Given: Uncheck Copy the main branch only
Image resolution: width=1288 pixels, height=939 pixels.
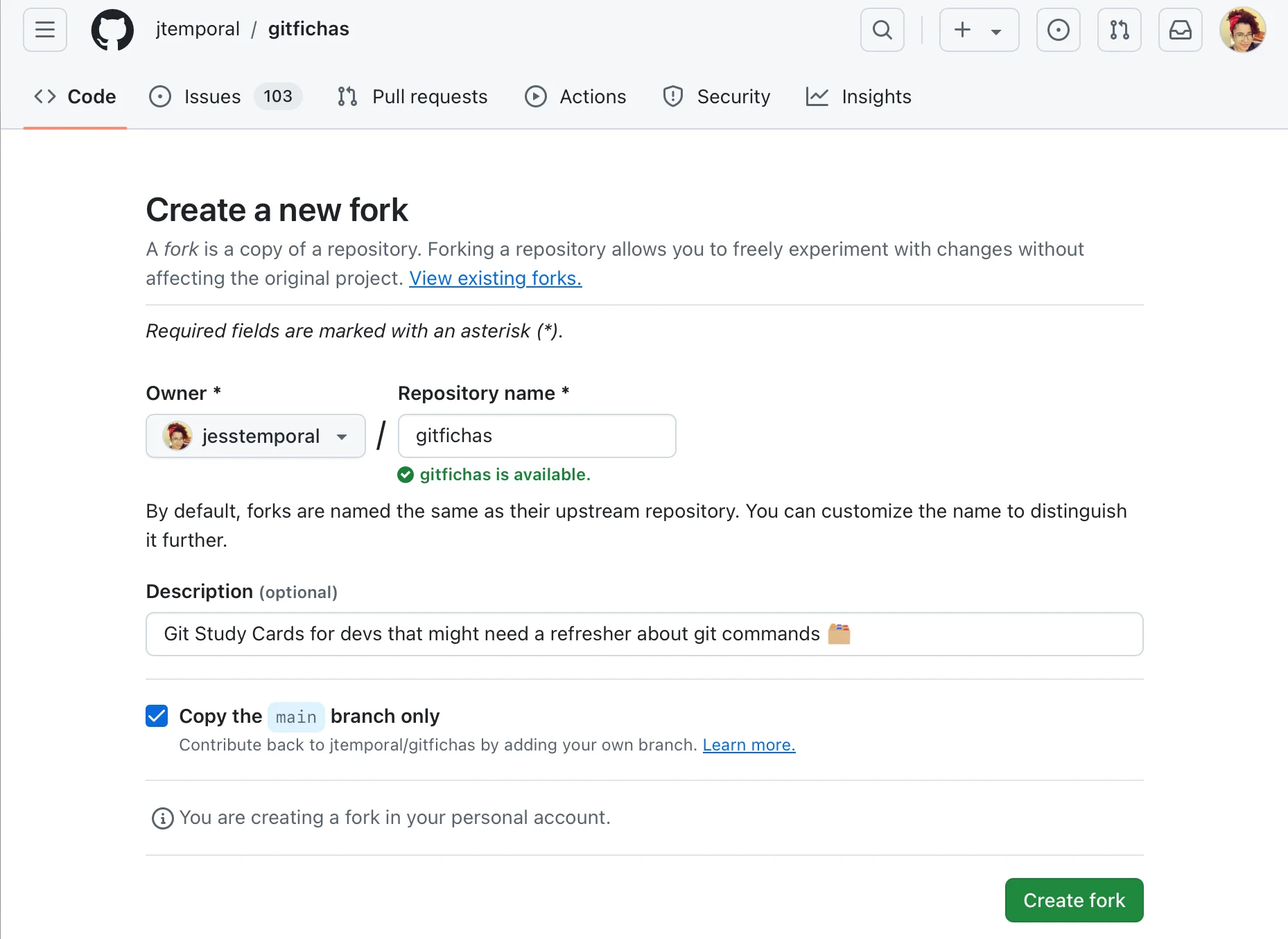Looking at the screenshot, I should point(157,716).
